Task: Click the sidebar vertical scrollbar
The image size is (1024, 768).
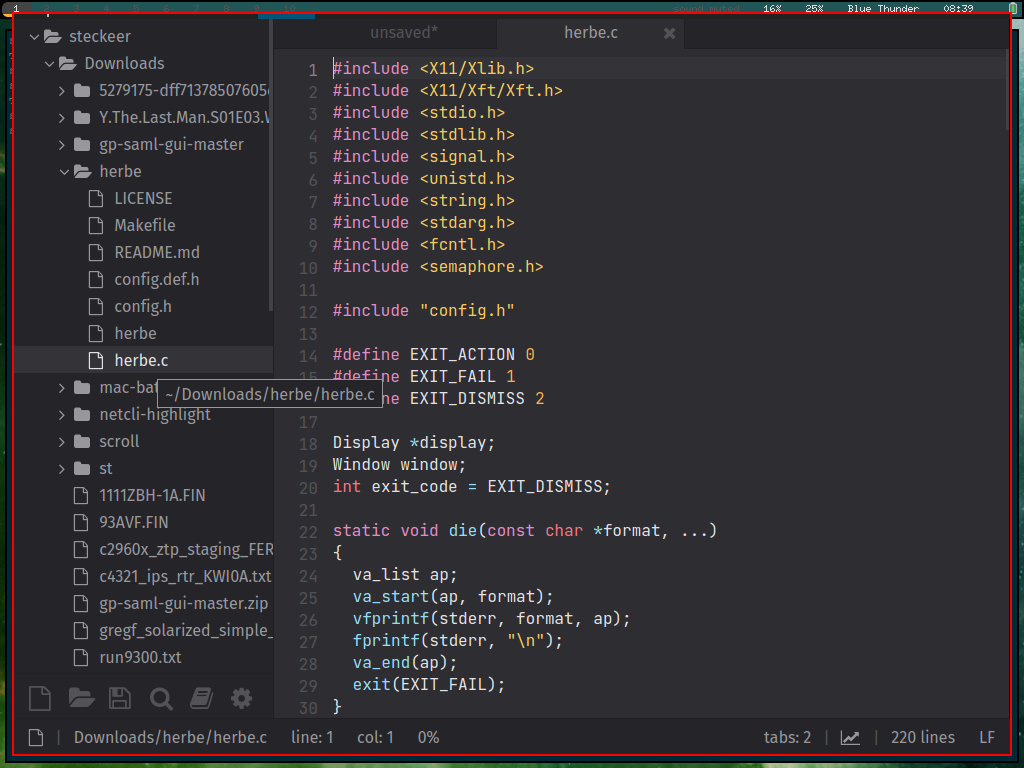Action: (x=270, y=167)
